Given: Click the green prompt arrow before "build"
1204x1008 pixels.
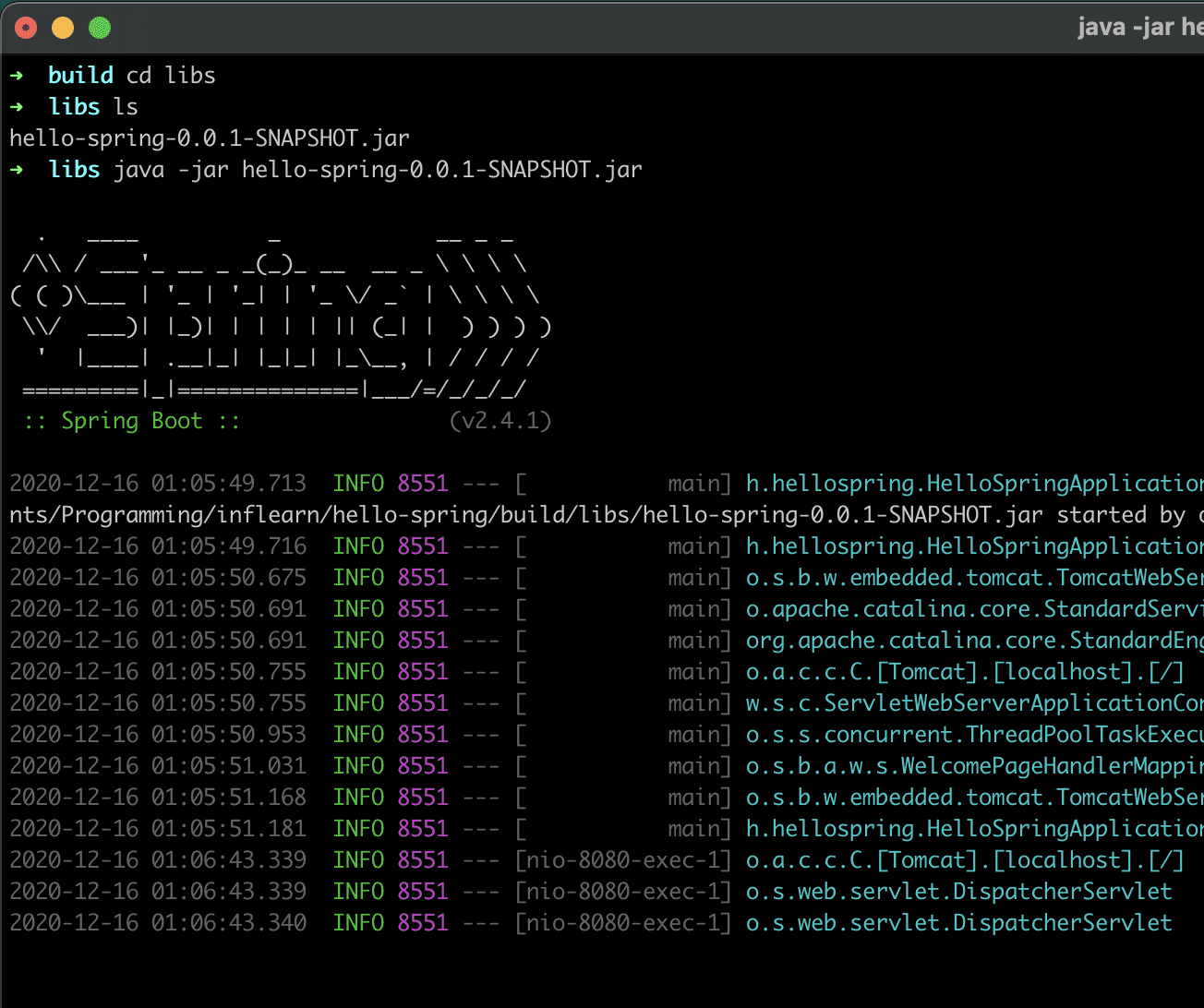Looking at the screenshot, I should tap(17, 76).
